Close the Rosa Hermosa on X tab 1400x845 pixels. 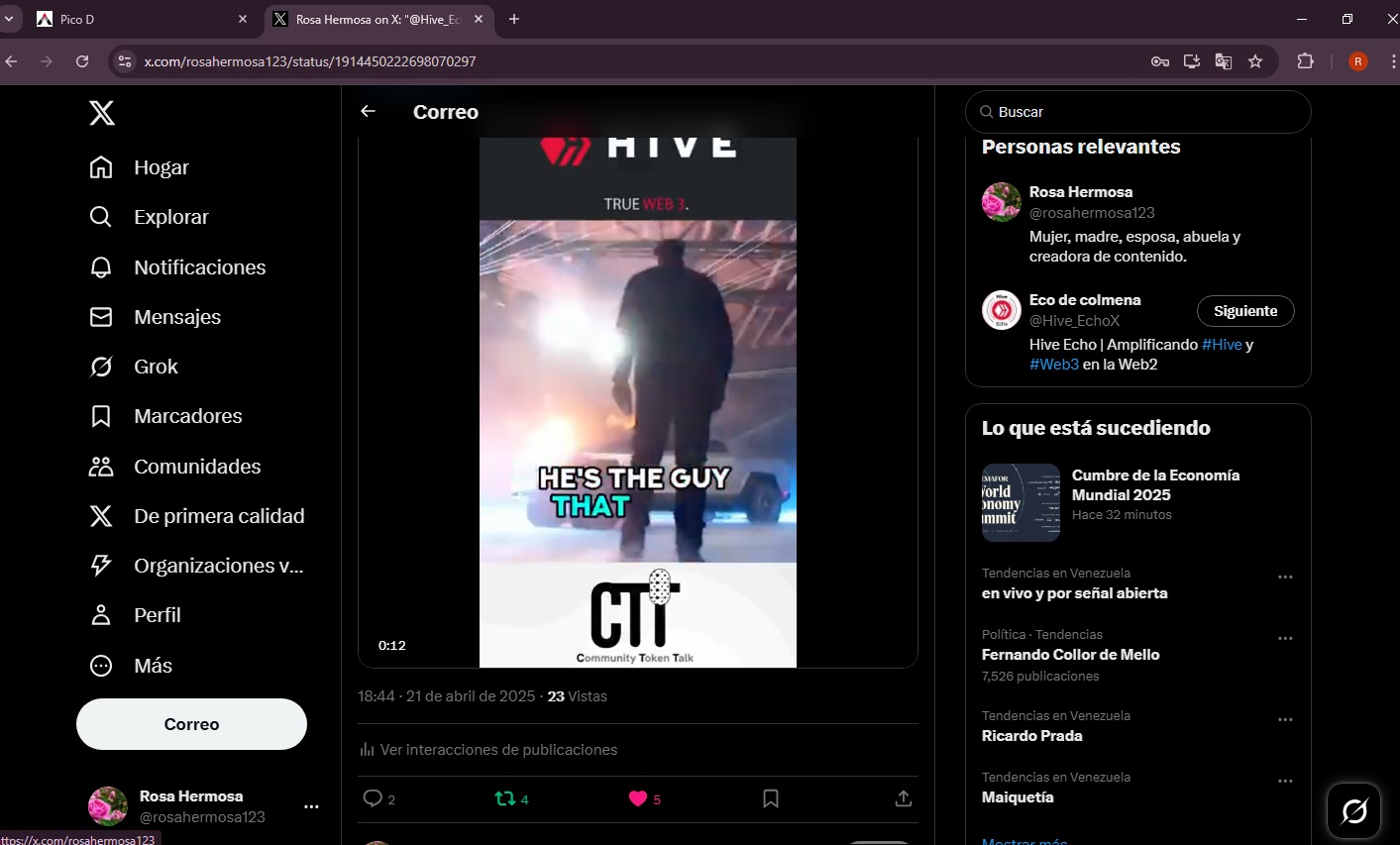click(479, 19)
